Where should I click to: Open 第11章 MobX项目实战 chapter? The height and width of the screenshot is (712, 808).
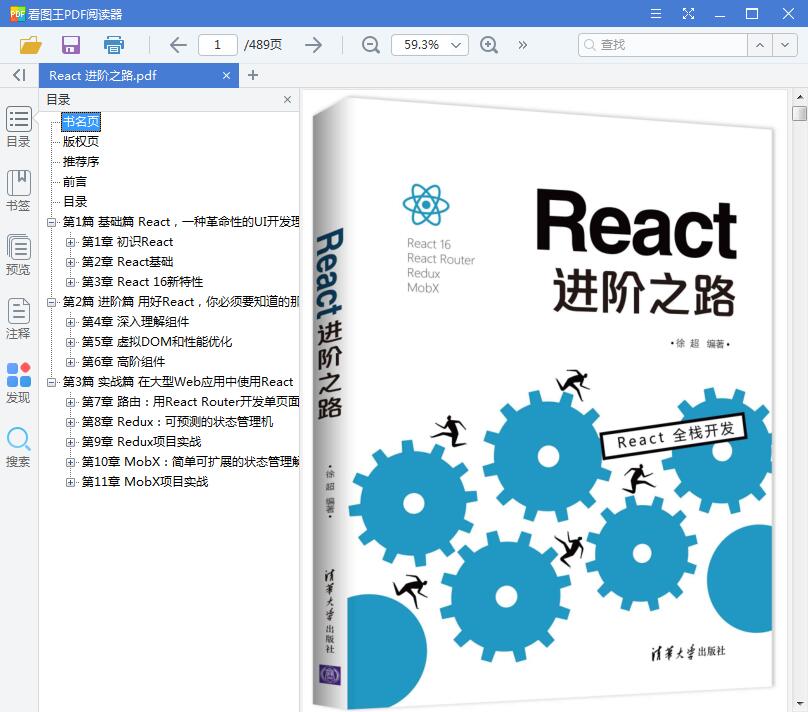click(x=145, y=482)
